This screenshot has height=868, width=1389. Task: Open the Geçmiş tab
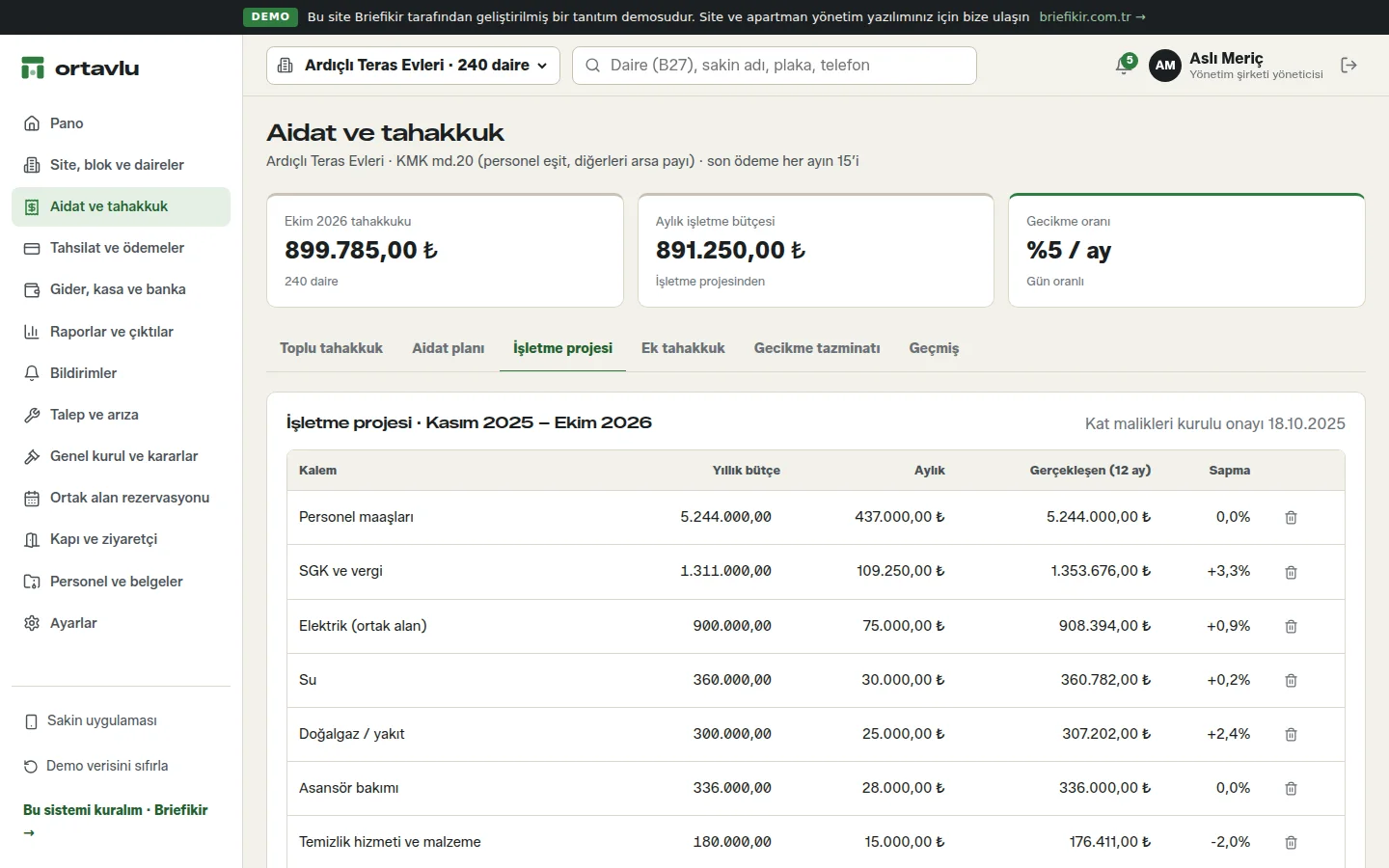934,348
